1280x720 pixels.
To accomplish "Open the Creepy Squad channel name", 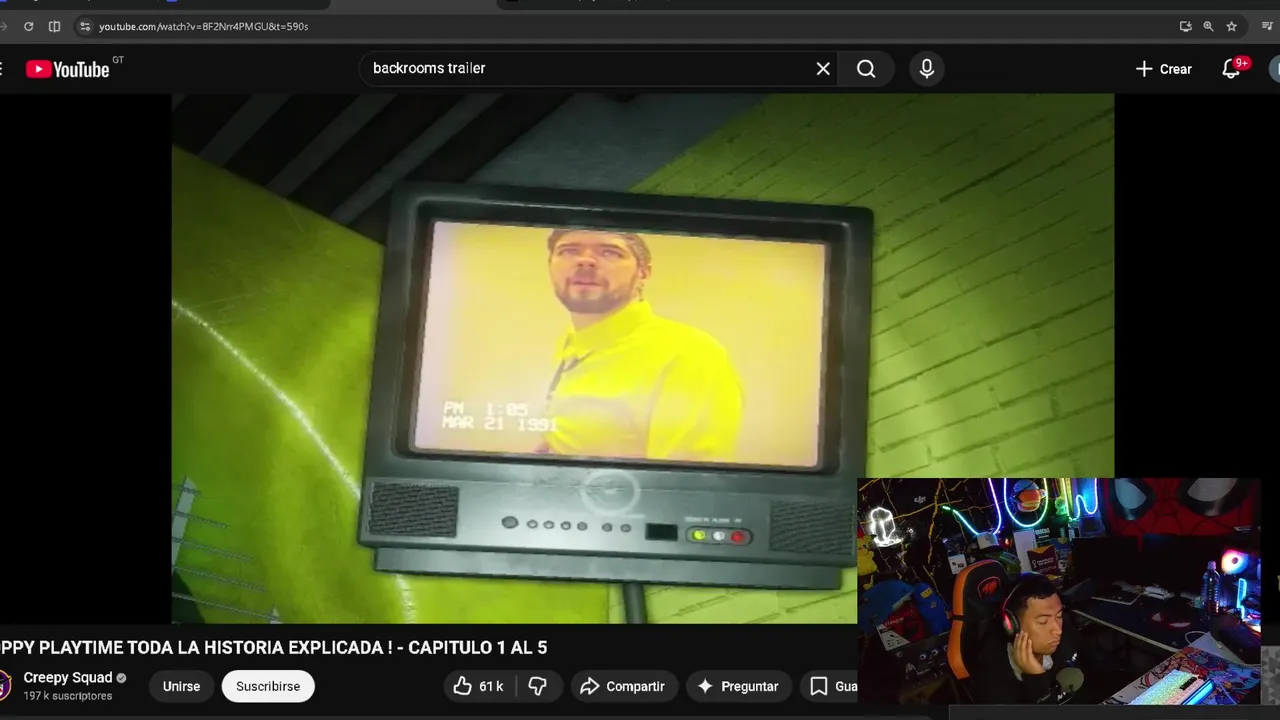I will [67, 677].
